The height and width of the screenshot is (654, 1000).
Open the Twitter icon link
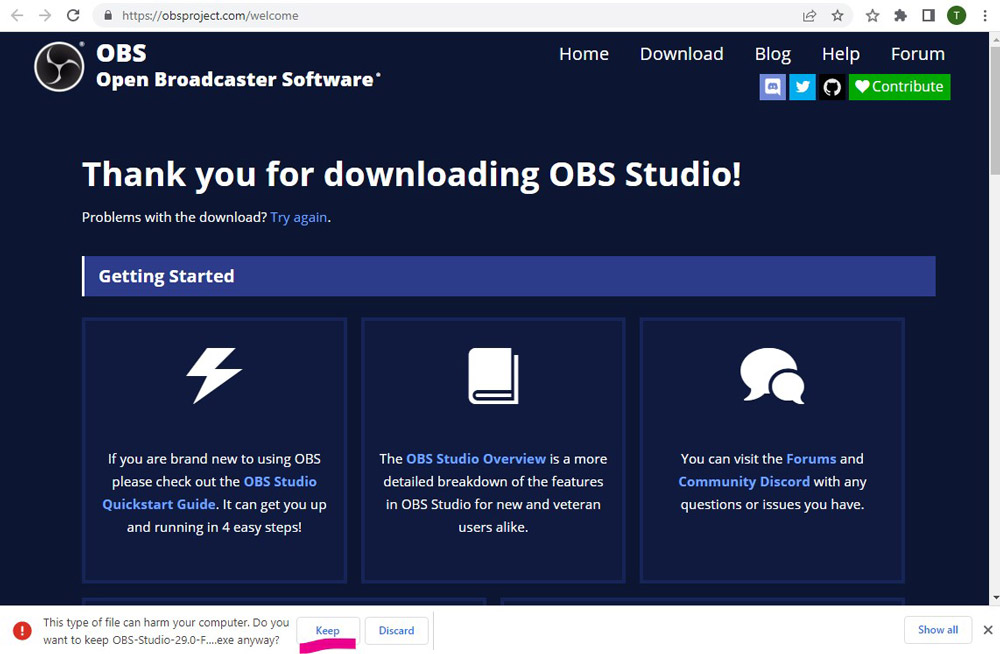(802, 87)
